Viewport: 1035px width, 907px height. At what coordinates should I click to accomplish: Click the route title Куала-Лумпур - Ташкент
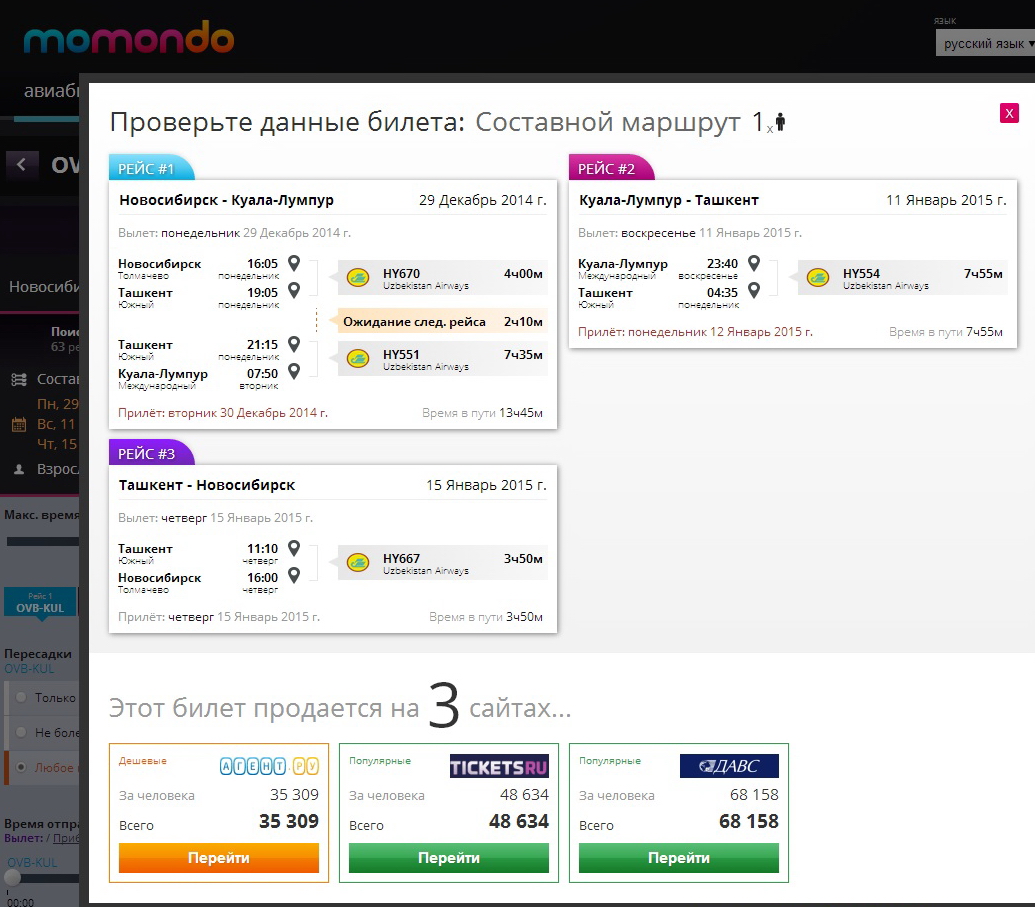pos(669,200)
